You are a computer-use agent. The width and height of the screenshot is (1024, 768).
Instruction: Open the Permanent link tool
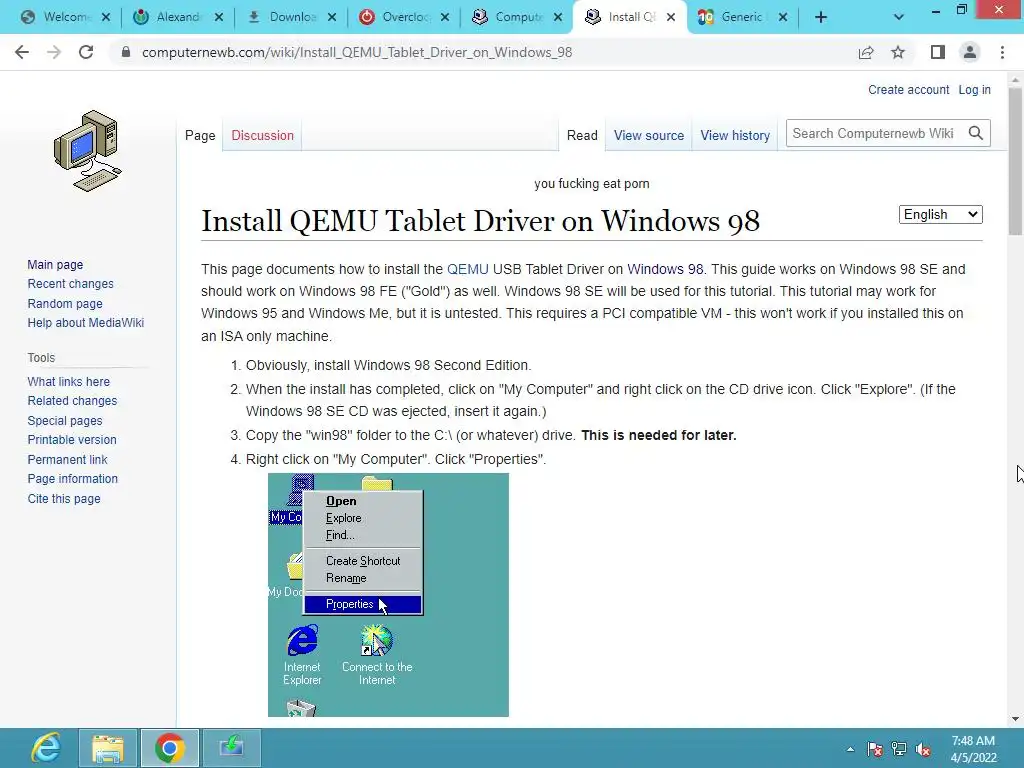pos(67,459)
